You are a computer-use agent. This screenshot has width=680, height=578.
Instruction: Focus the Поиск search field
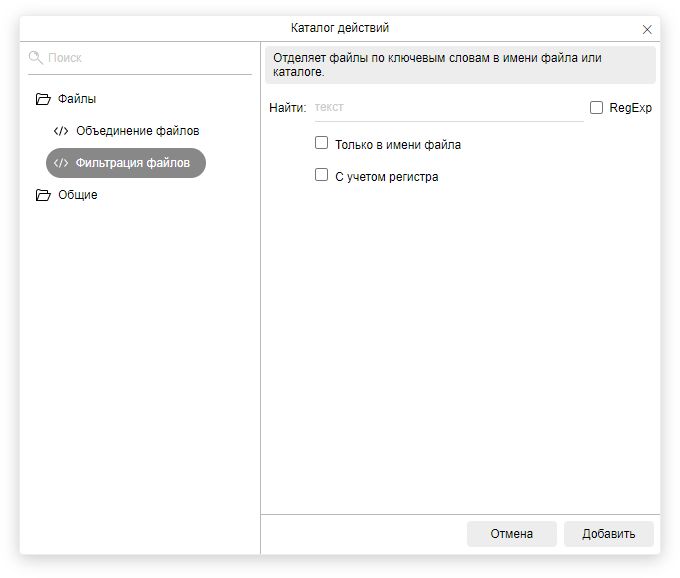pyautogui.click(x=147, y=58)
